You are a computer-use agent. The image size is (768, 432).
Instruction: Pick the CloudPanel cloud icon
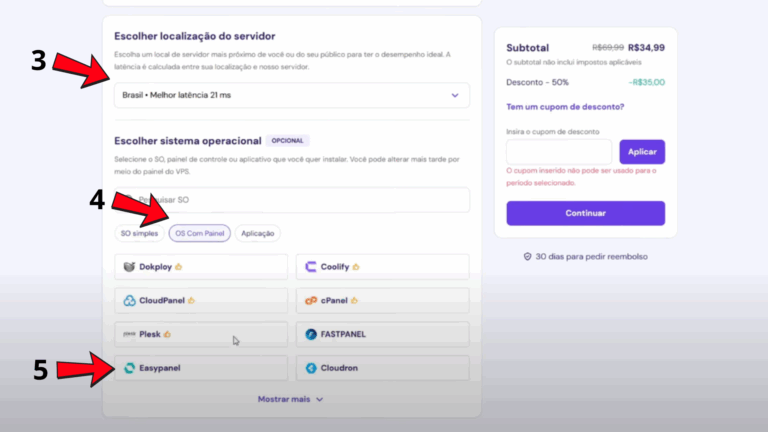(130, 300)
